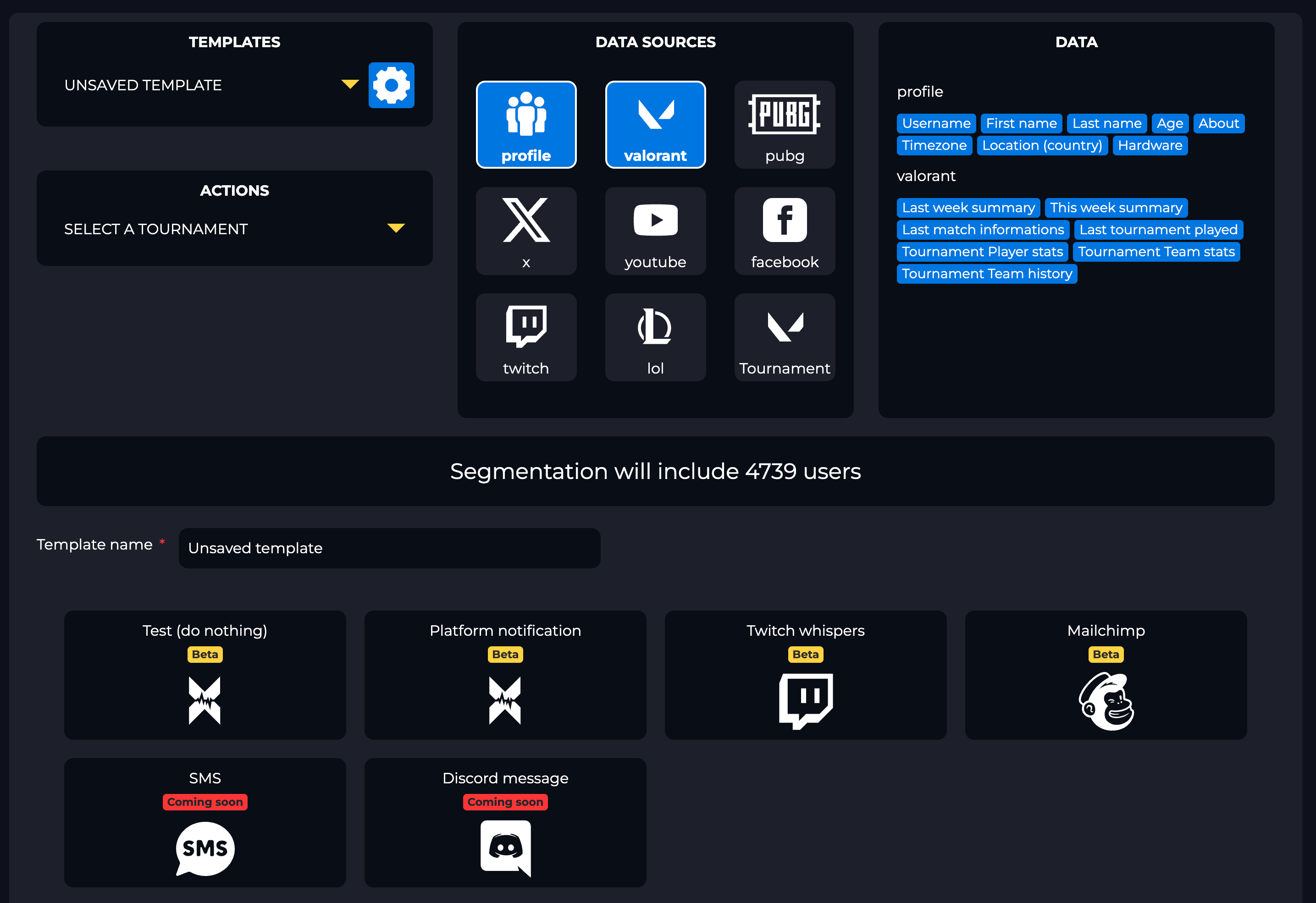Enable the twitch data source

click(x=526, y=337)
